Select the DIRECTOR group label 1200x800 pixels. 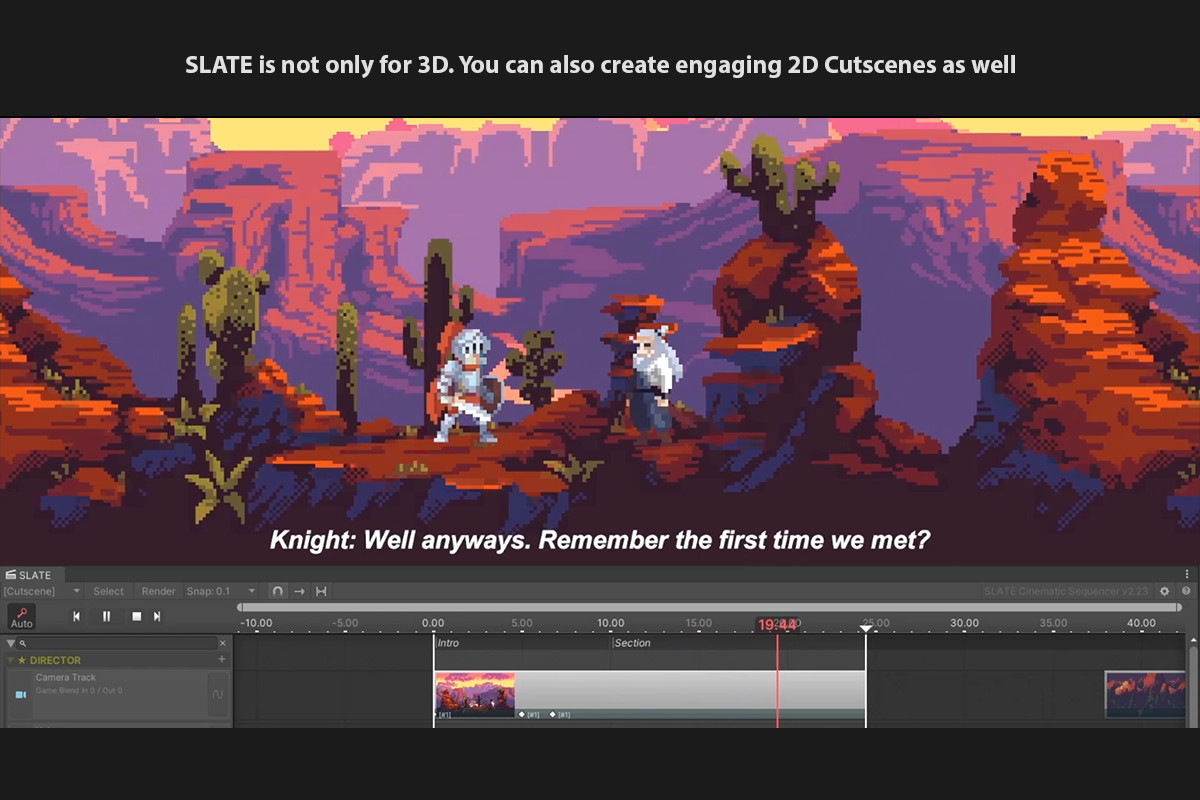[55, 660]
